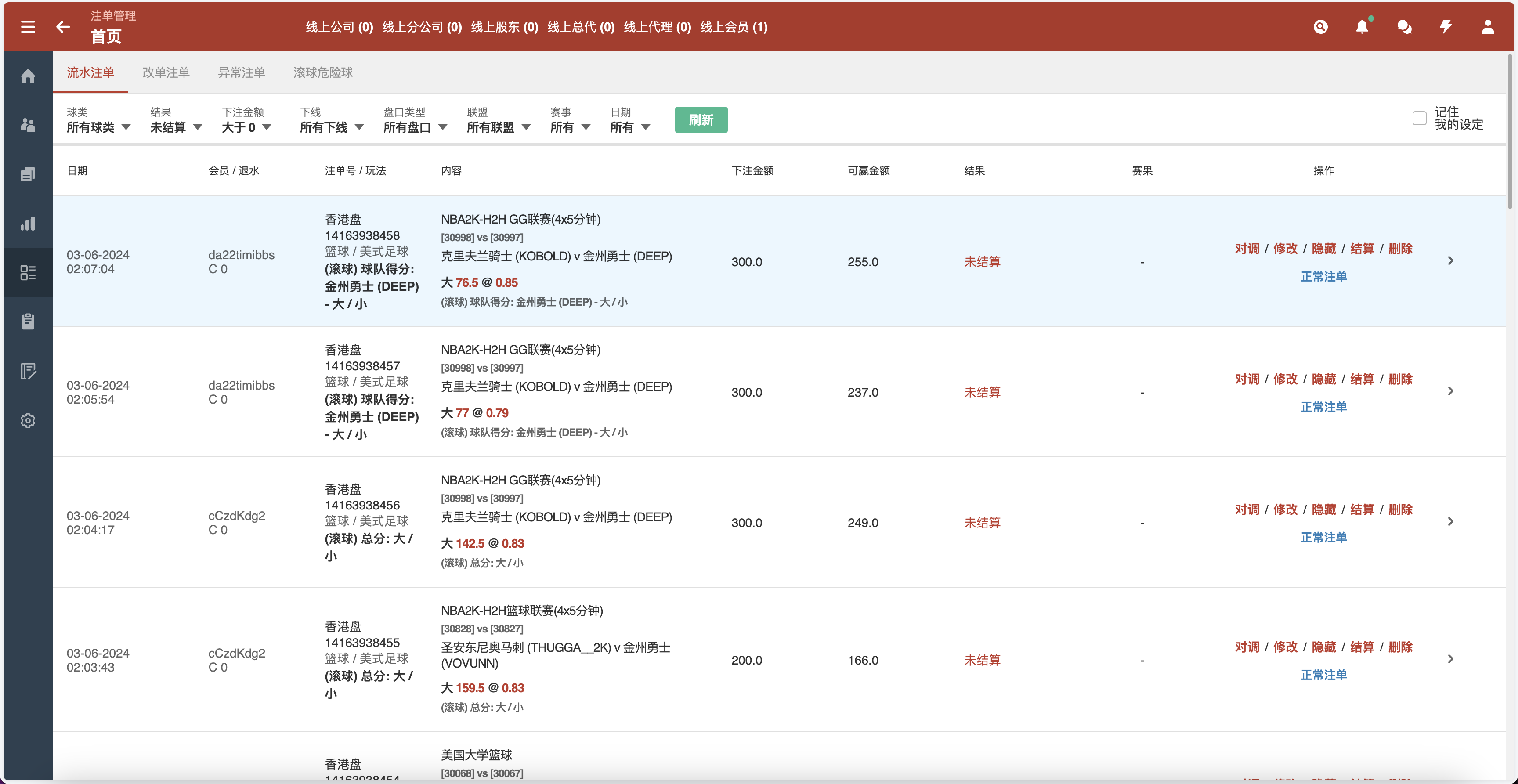Select the home icon in left sidebar
This screenshot has width=1518, height=784.
pyautogui.click(x=28, y=76)
